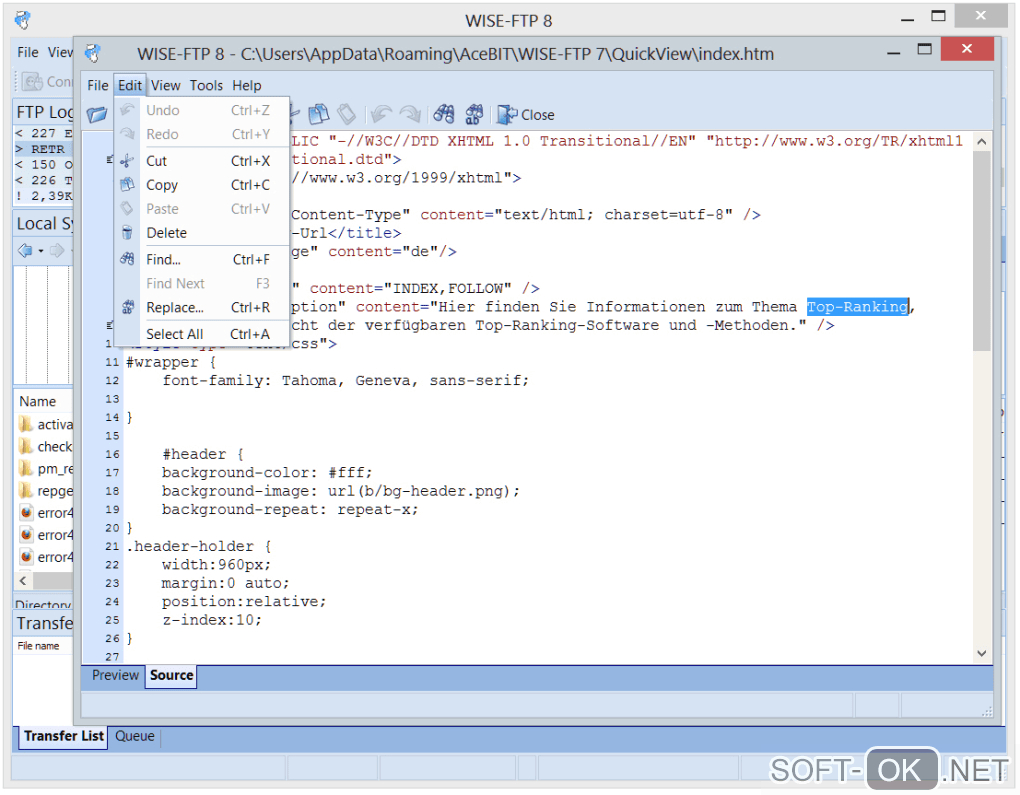Open the File menu of the editor window

[x=98, y=85]
